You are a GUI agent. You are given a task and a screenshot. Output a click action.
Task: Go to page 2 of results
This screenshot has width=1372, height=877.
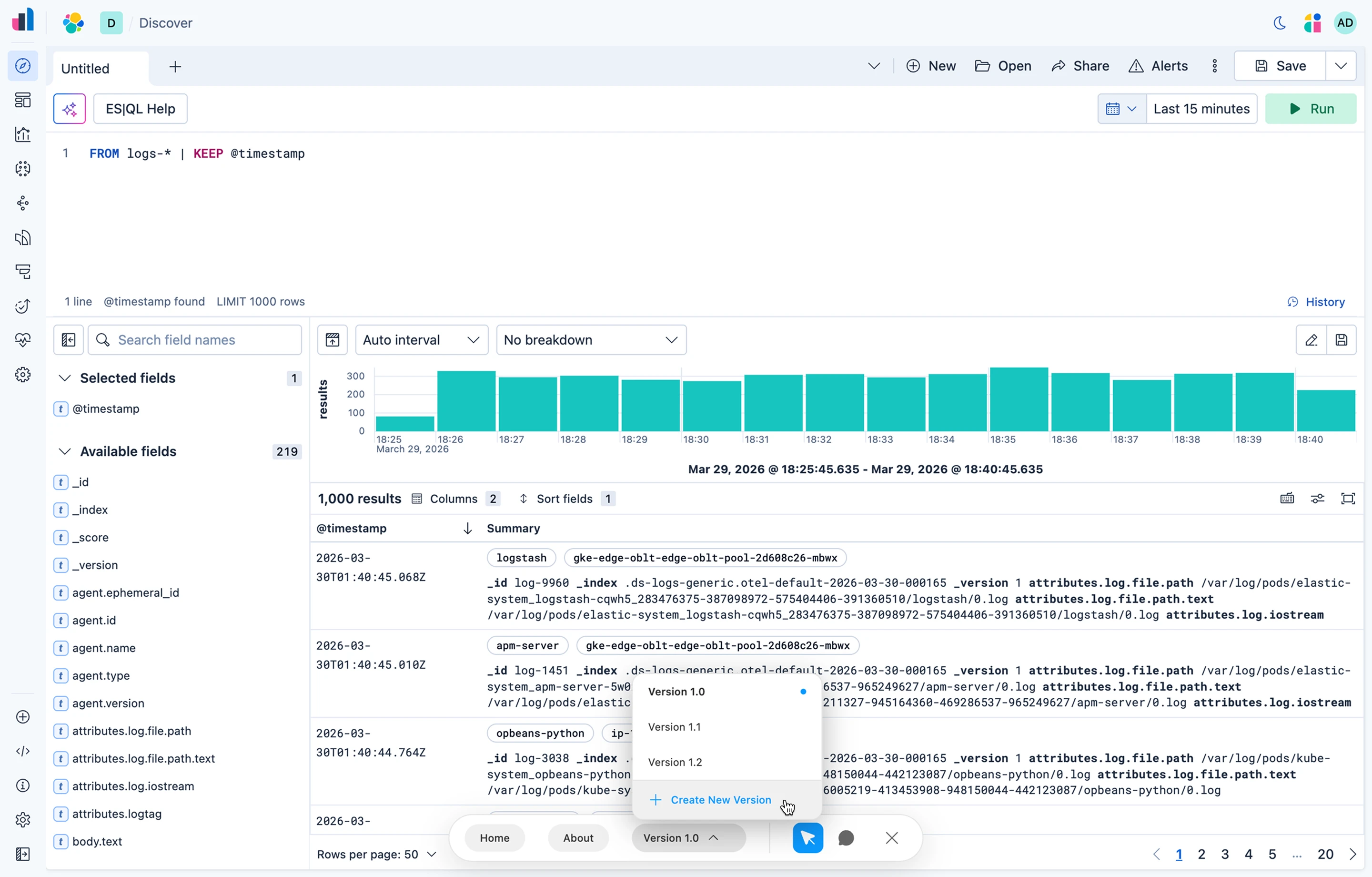click(x=1201, y=854)
